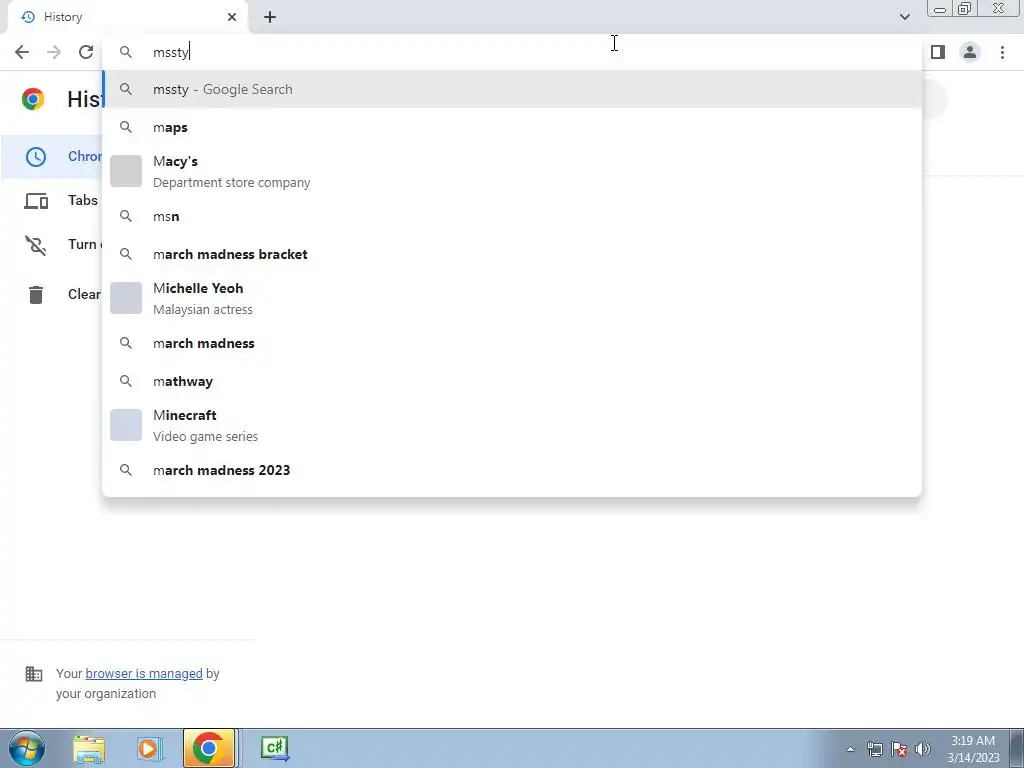Launch Windows Media Player from taskbar
Viewport: 1024px width, 768px height.
[149, 748]
